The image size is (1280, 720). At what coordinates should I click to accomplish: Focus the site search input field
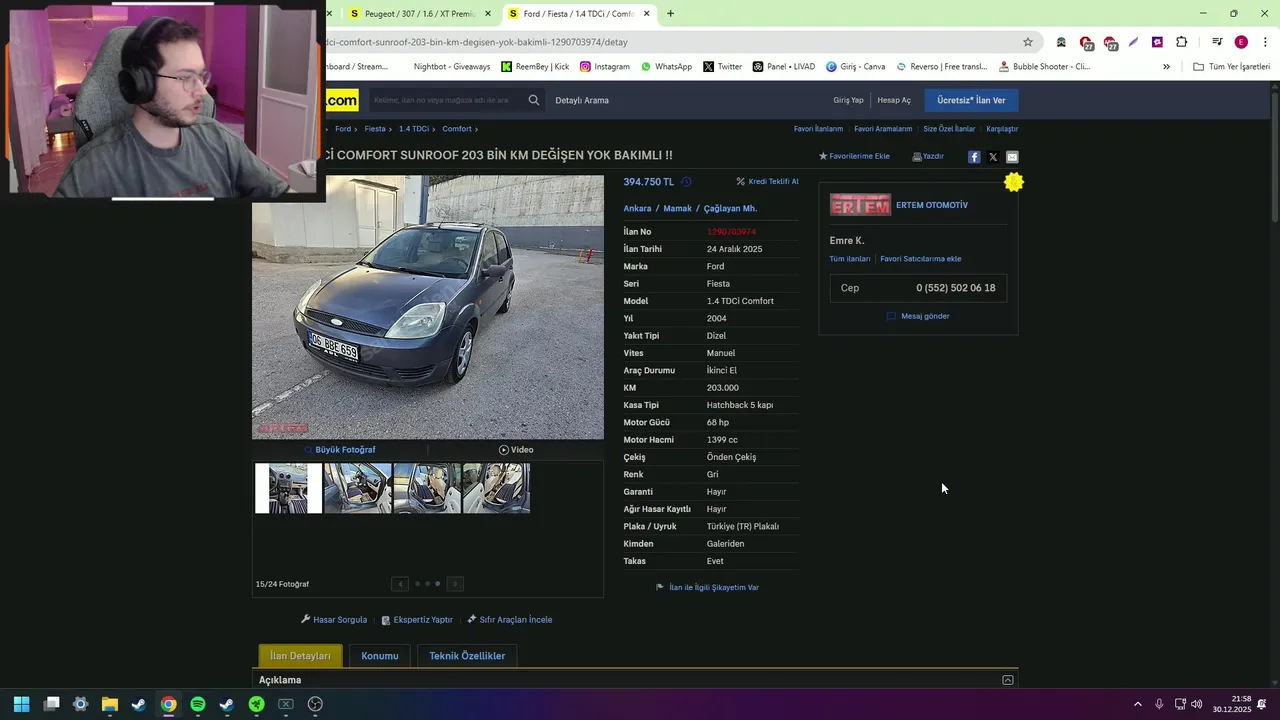point(445,100)
